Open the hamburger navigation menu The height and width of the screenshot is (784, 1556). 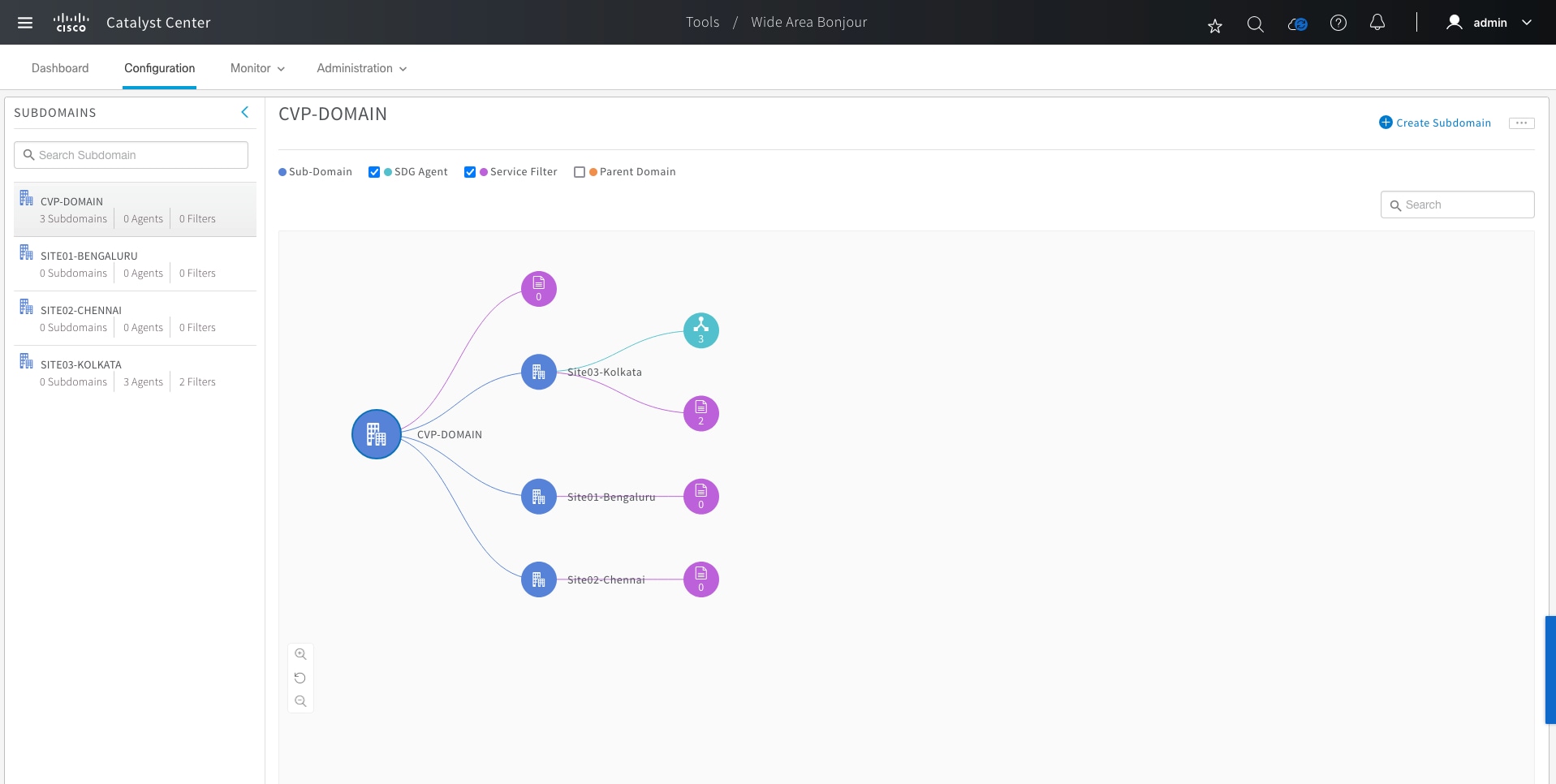[25, 23]
